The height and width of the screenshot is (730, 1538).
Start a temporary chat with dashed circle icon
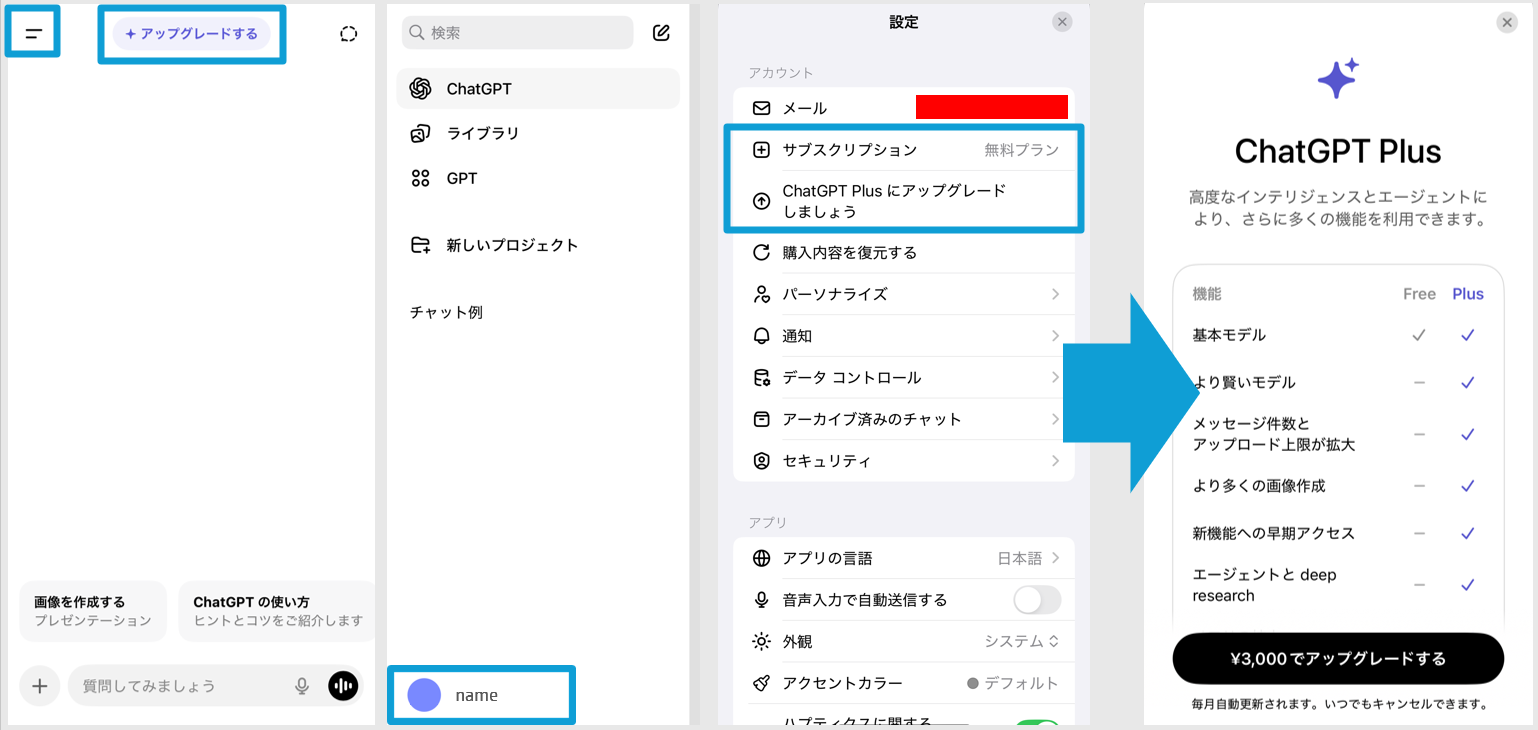(x=348, y=34)
